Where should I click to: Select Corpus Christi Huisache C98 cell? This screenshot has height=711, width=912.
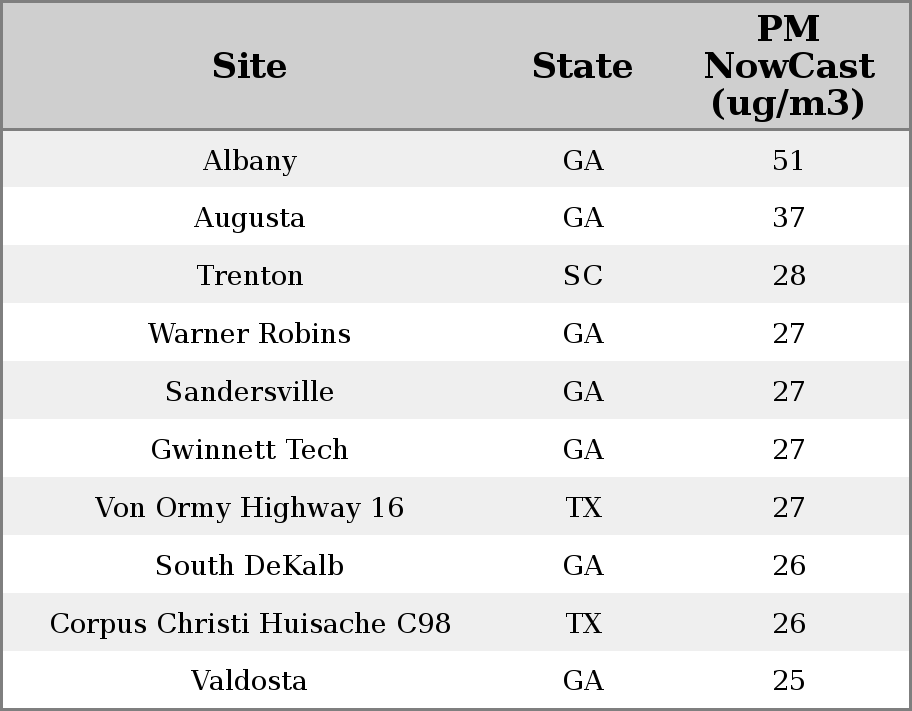click(249, 624)
